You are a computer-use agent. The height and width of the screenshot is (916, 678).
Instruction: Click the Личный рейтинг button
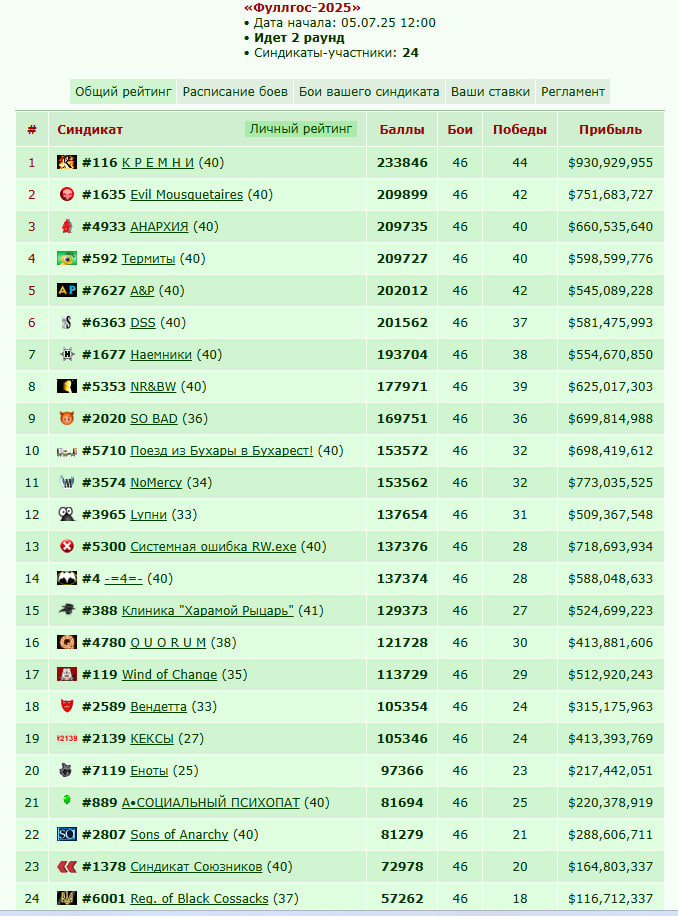point(300,129)
